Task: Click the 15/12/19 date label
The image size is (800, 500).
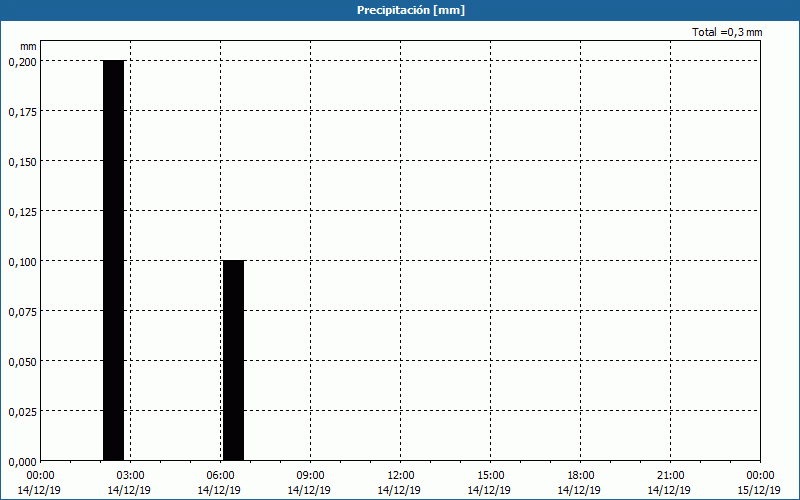Action: [x=759, y=490]
